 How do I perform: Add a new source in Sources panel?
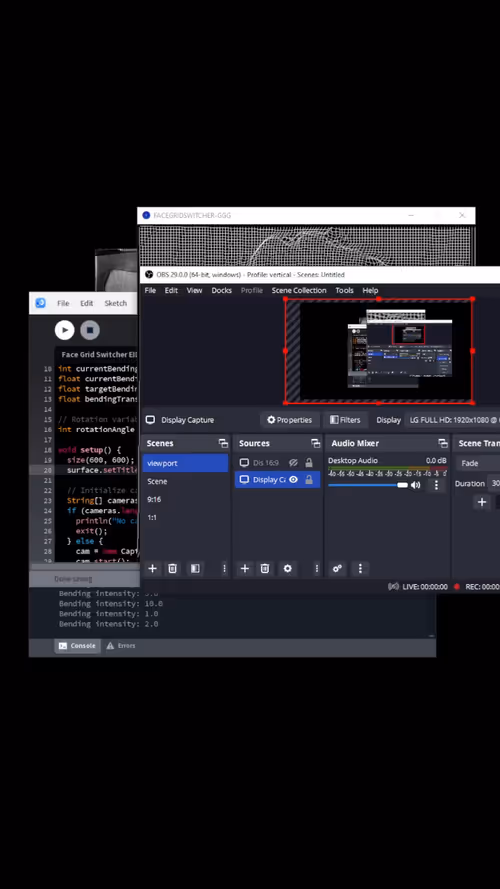click(244, 568)
